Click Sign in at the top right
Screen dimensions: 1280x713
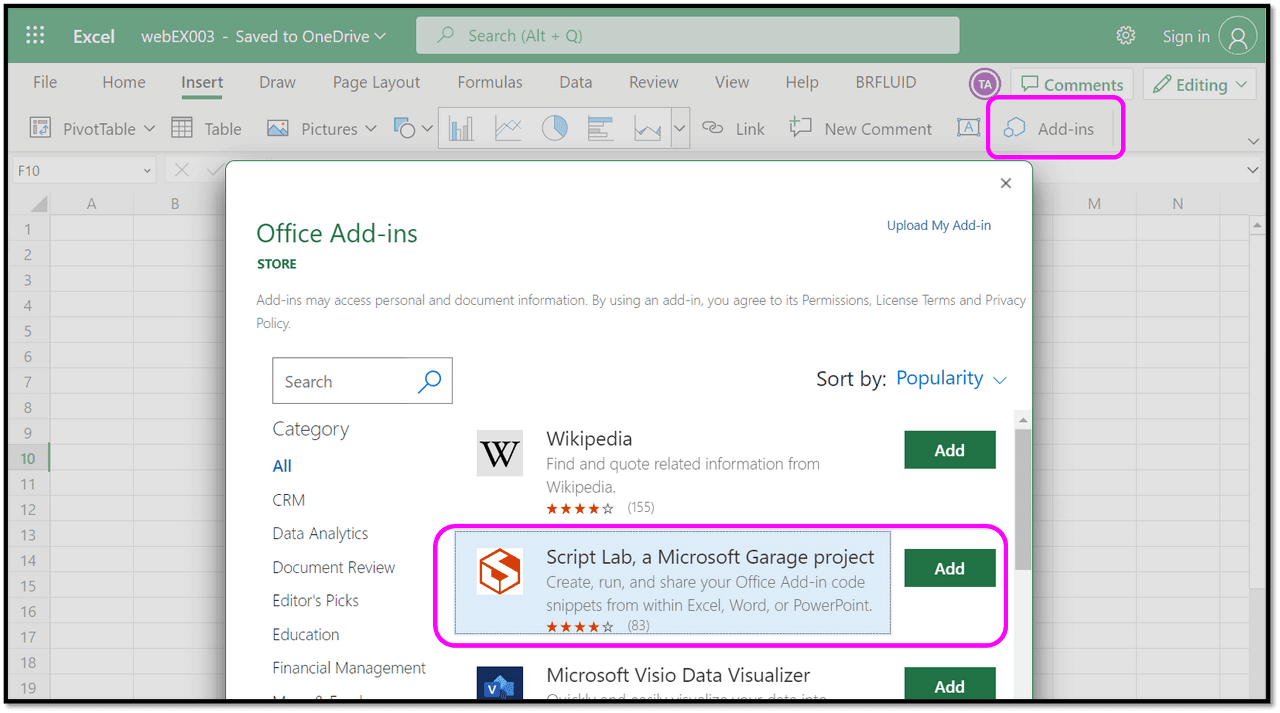tap(1186, 37)
